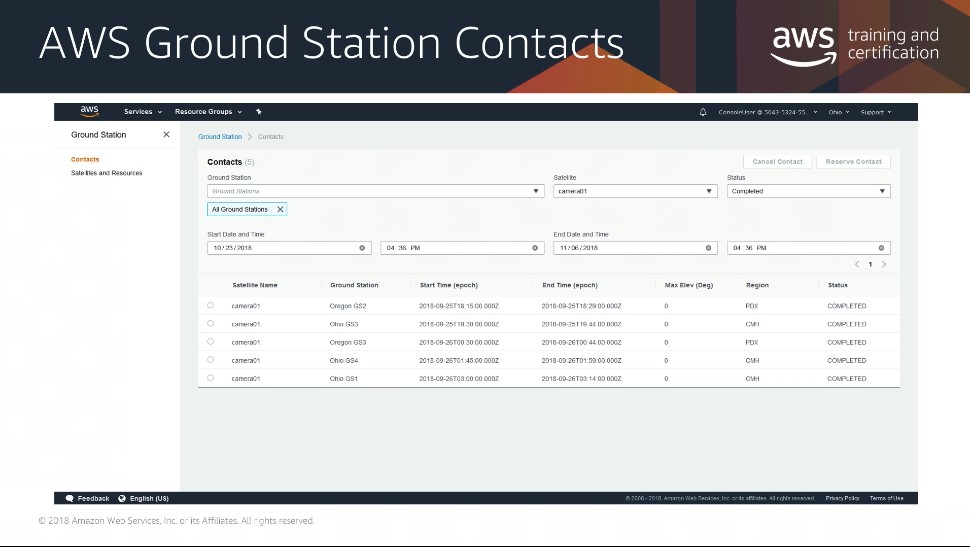Click the pin star icon in header
The height and width of the screenshot is (547, 970).
pos(259,112)
